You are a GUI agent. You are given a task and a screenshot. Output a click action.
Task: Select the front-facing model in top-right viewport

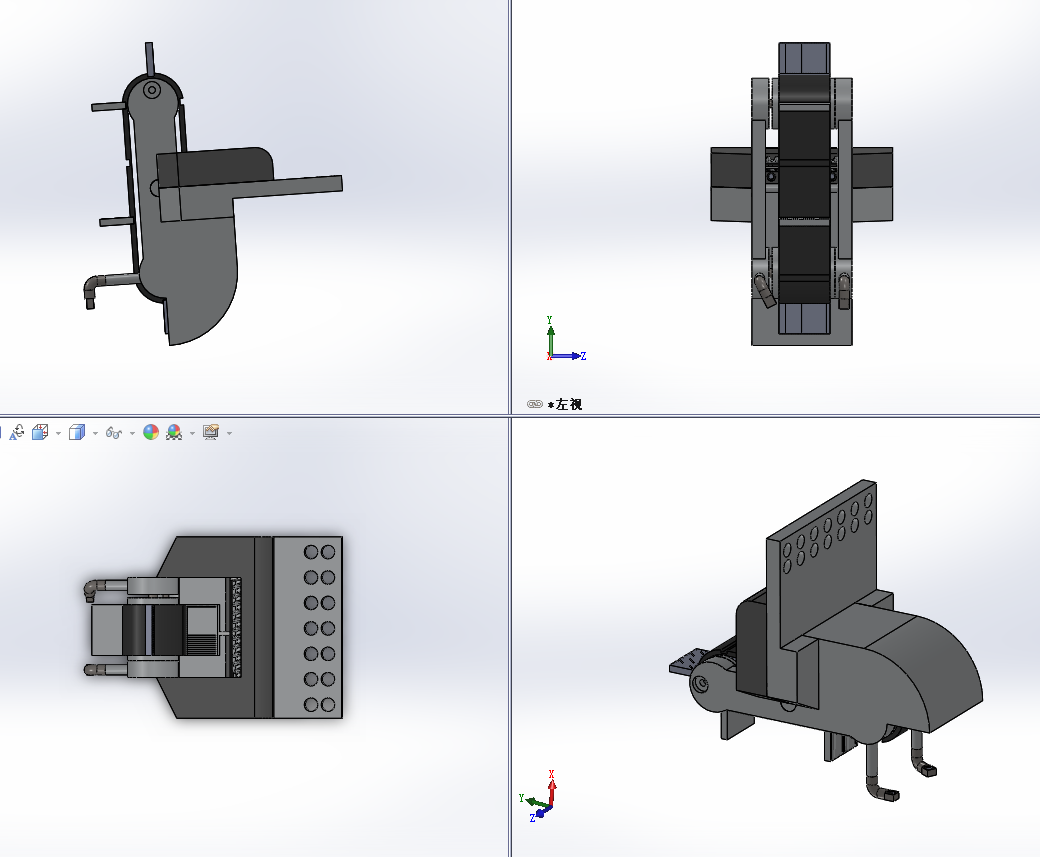802,194
